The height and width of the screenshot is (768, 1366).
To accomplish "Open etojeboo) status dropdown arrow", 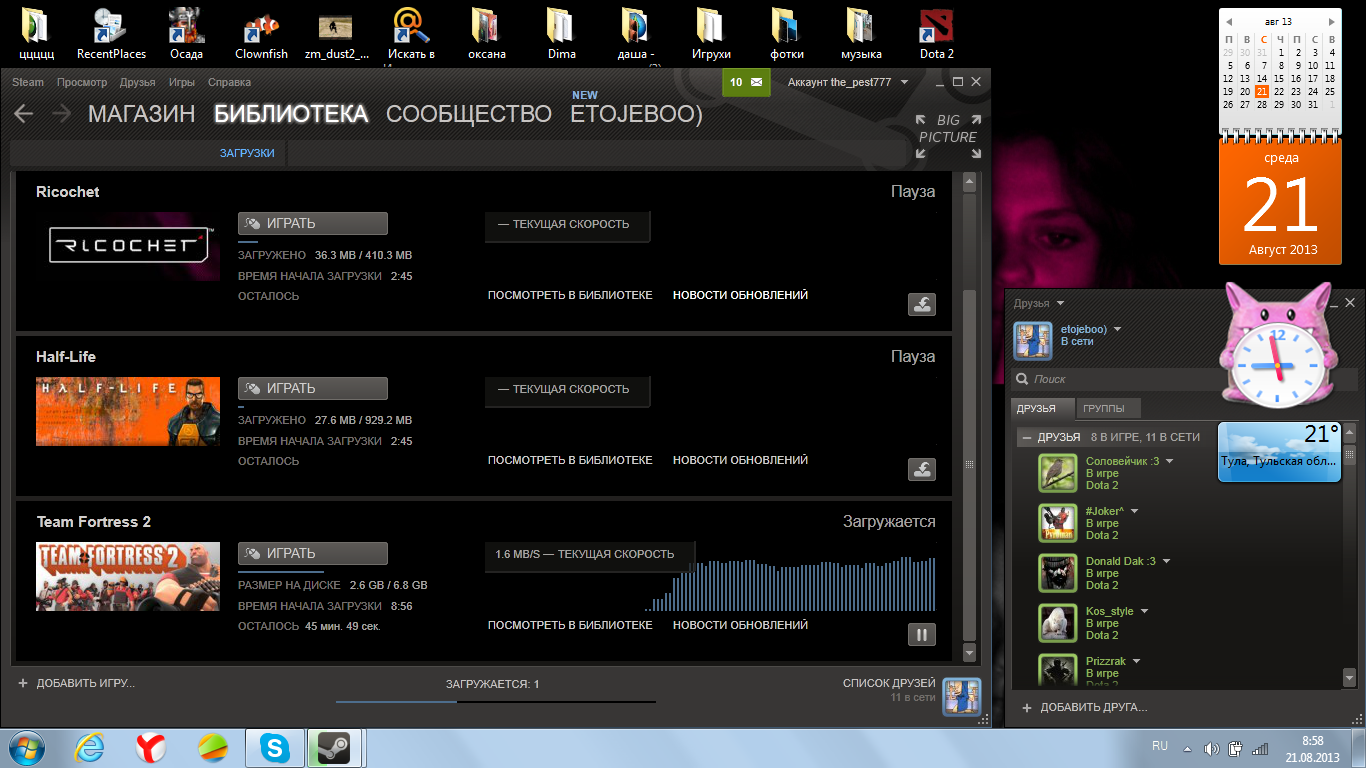I will 1118,329.
